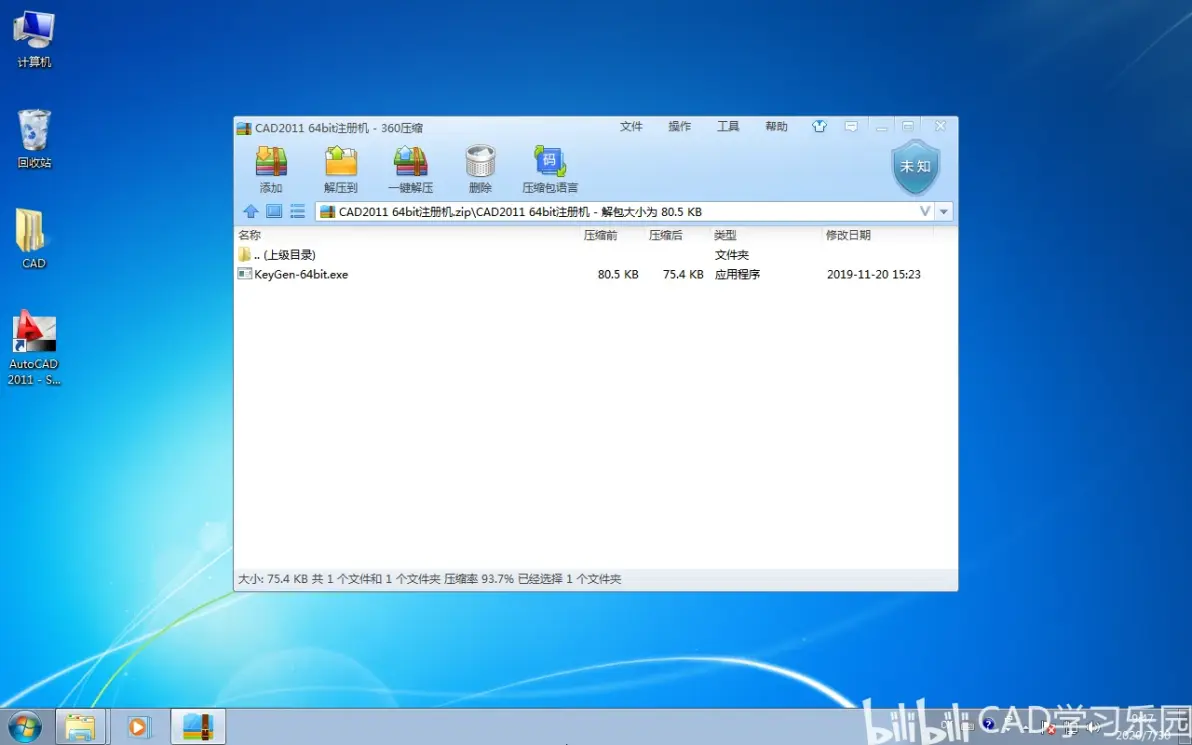This screenshot has width=1192, height=745.
Task: Click the 360压缩 taskbar button
Action: click(198, 727)
